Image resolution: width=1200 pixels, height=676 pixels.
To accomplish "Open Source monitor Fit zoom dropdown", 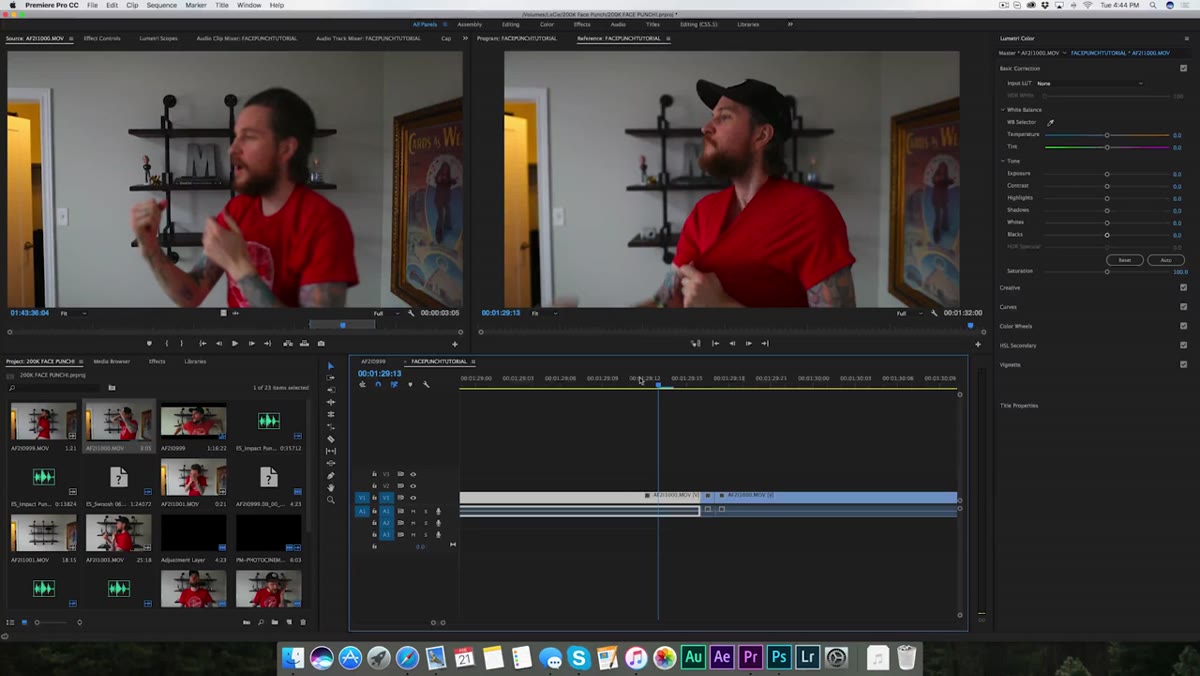I will click(x=73, y=313).
